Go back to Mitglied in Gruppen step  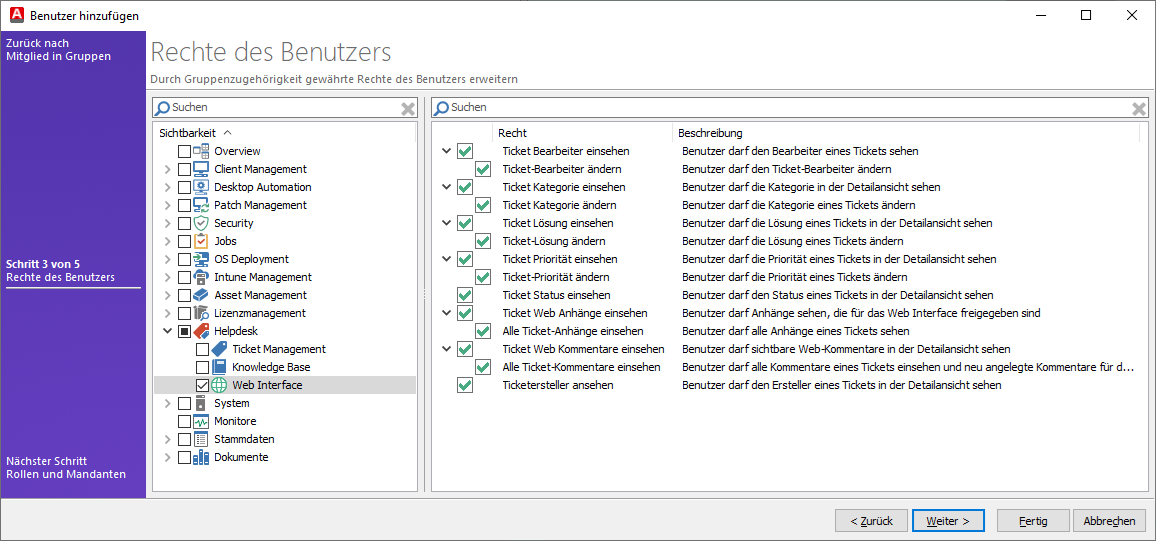58,49
